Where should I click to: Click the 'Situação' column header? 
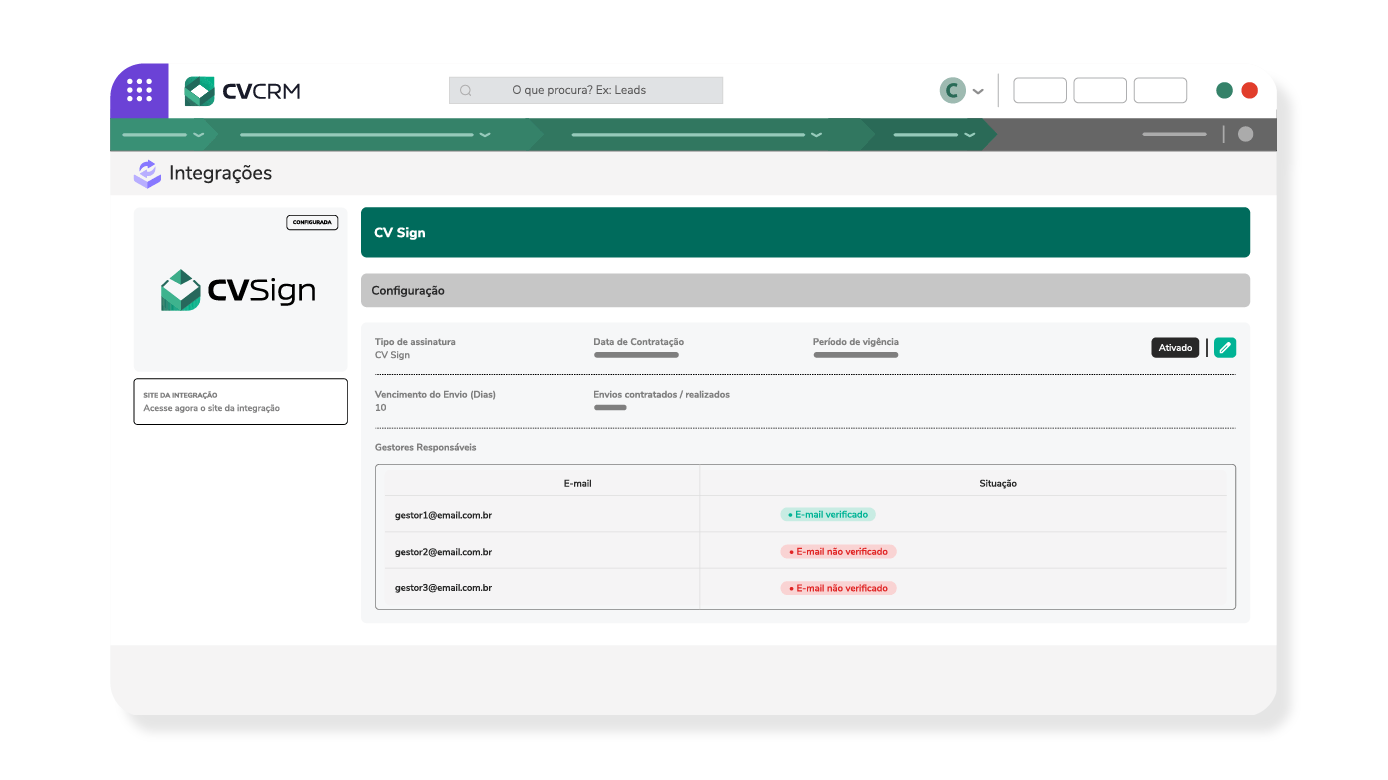(998, 483)
